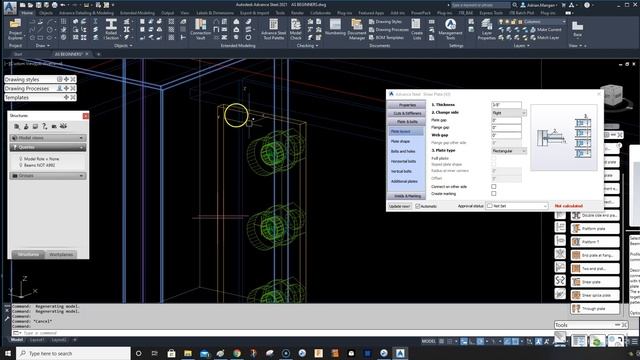Click the Thickness input field
This screenshot has width=640, height=360.
tap(507, 105)
